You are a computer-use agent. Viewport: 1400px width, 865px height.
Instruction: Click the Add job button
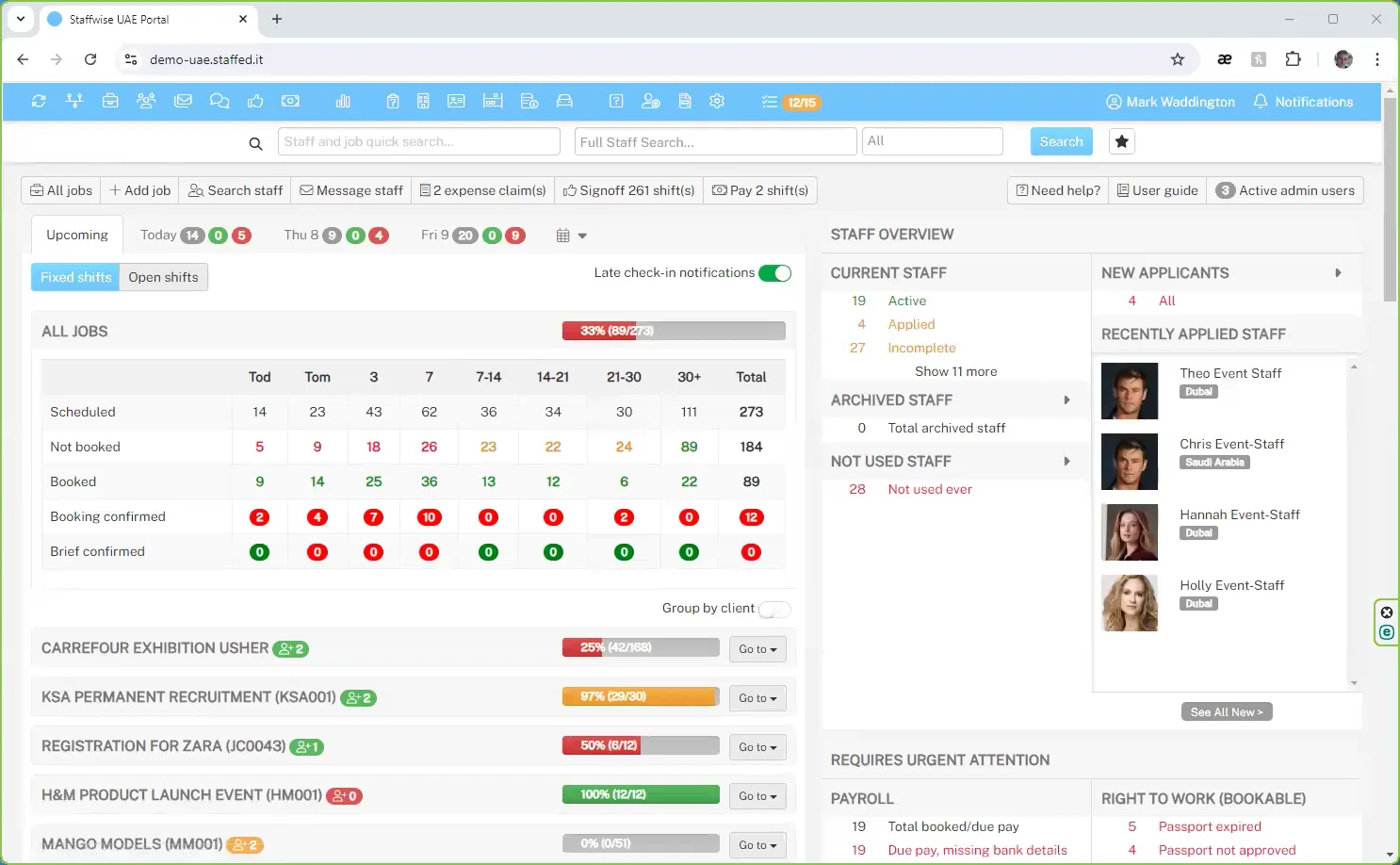tap(140, 190)
